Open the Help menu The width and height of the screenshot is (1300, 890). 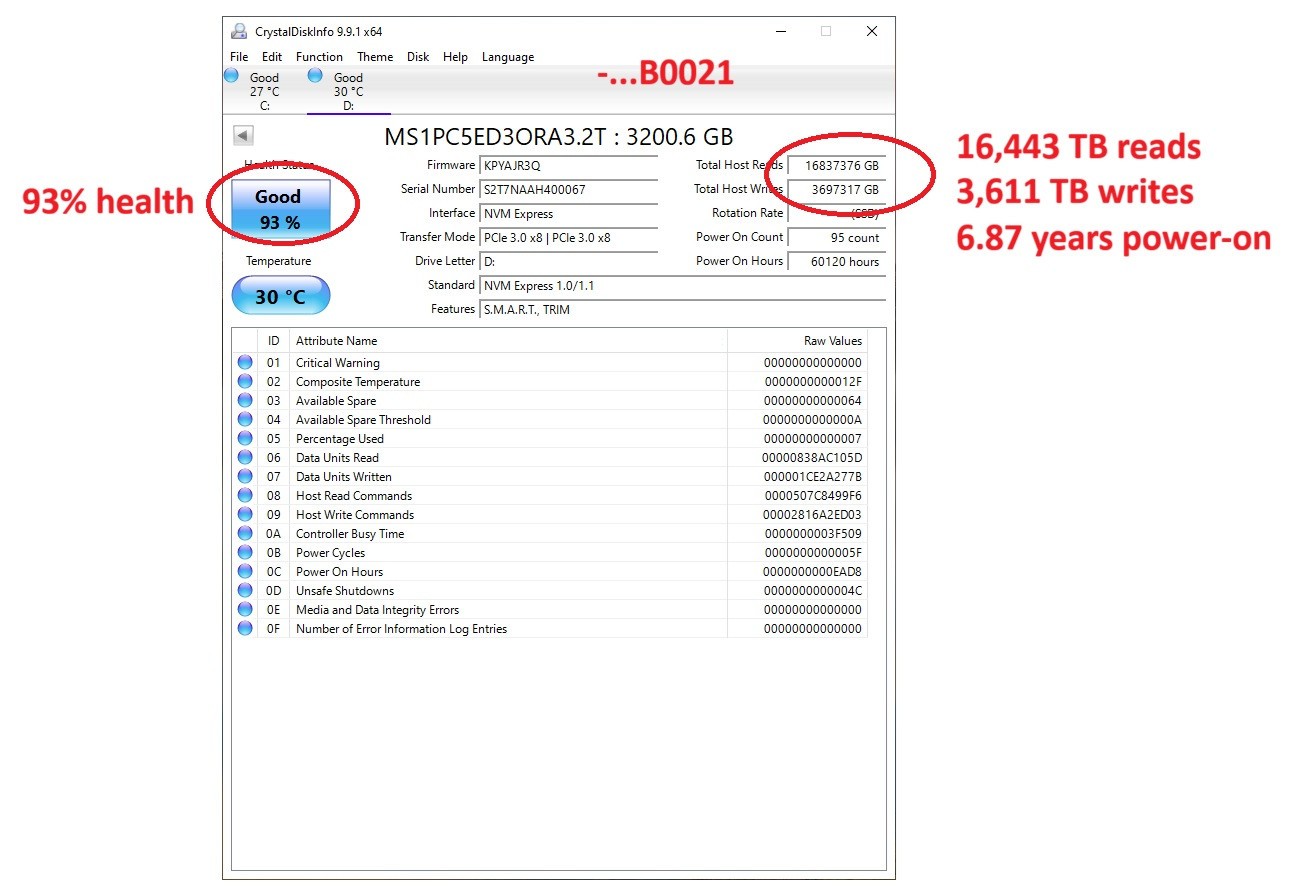[455, 57]
